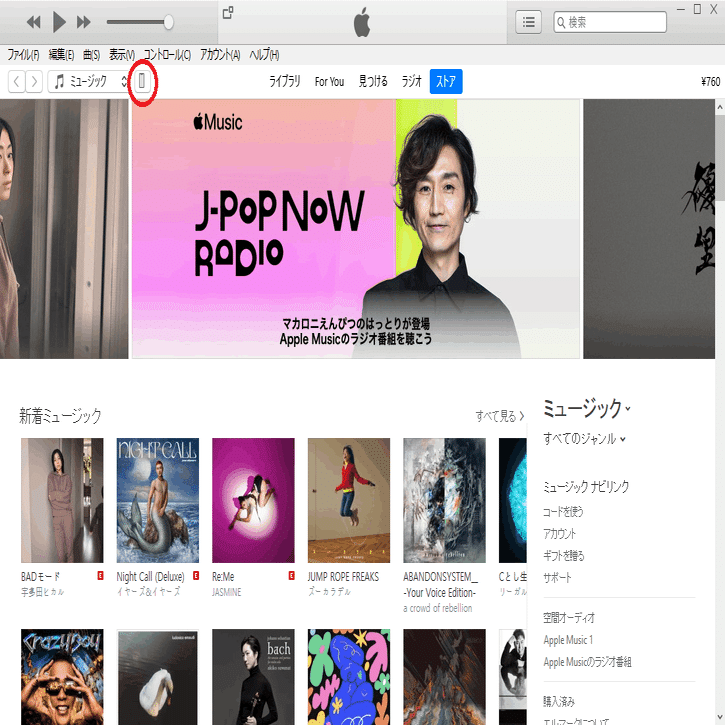This screenshot has height=725, width=725.
Task: Click the iPhone device icon
Action: (x=142, y=81)
